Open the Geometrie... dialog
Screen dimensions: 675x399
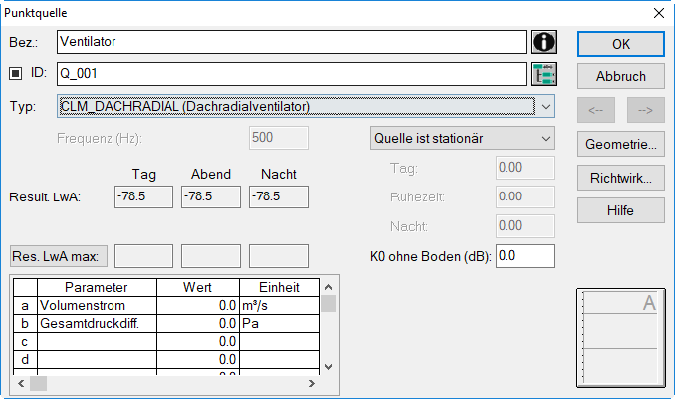point(621,144)
